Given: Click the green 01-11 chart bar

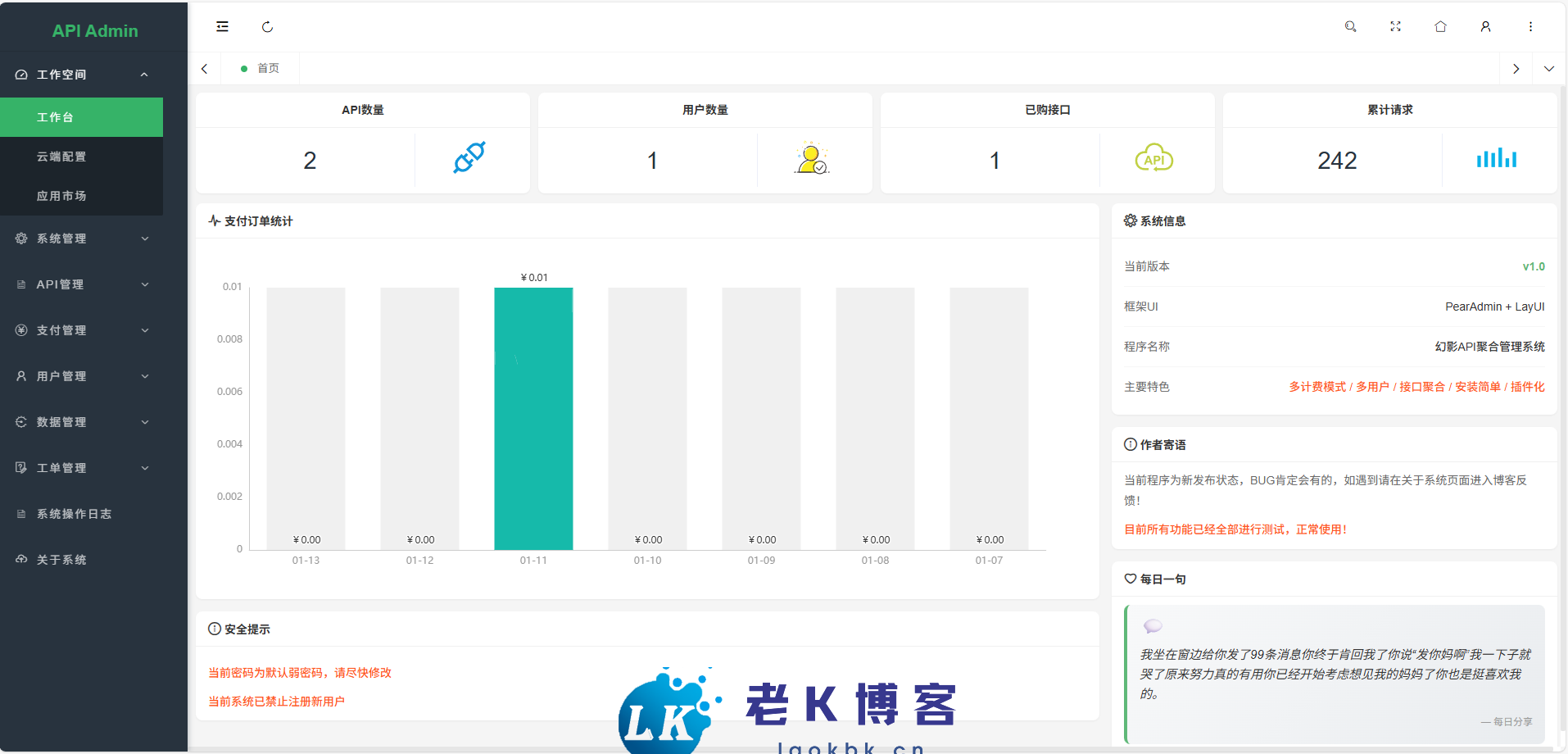Looking at the screenshot, I should 533,418.
